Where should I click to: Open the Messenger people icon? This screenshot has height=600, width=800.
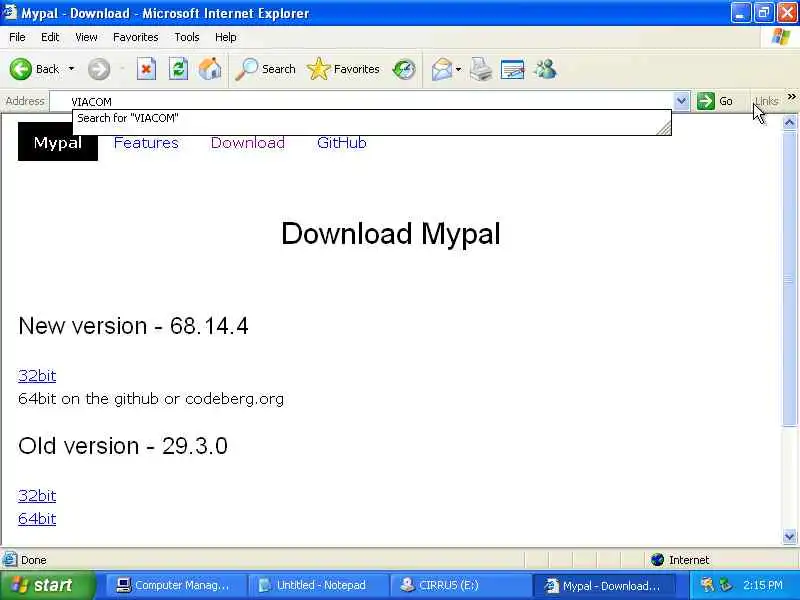(545, 69)
